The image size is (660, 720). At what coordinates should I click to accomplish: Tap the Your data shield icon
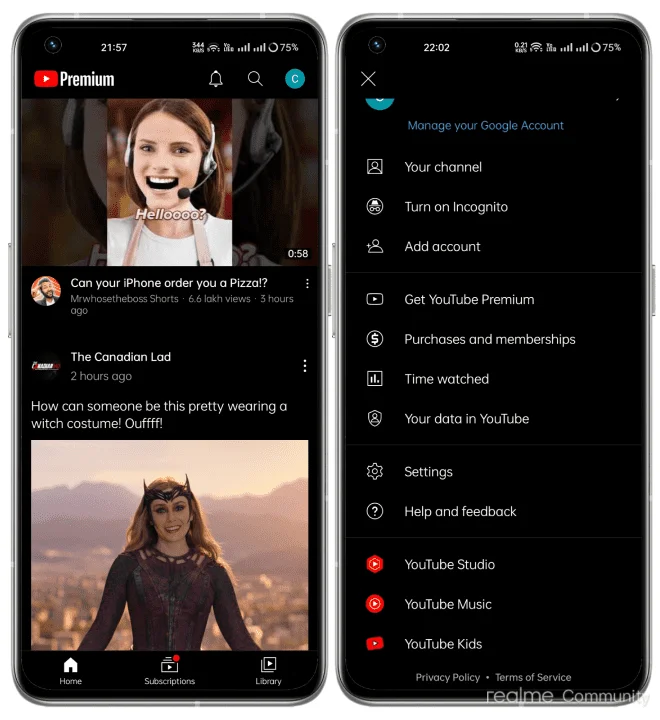[x=375, y=418]
